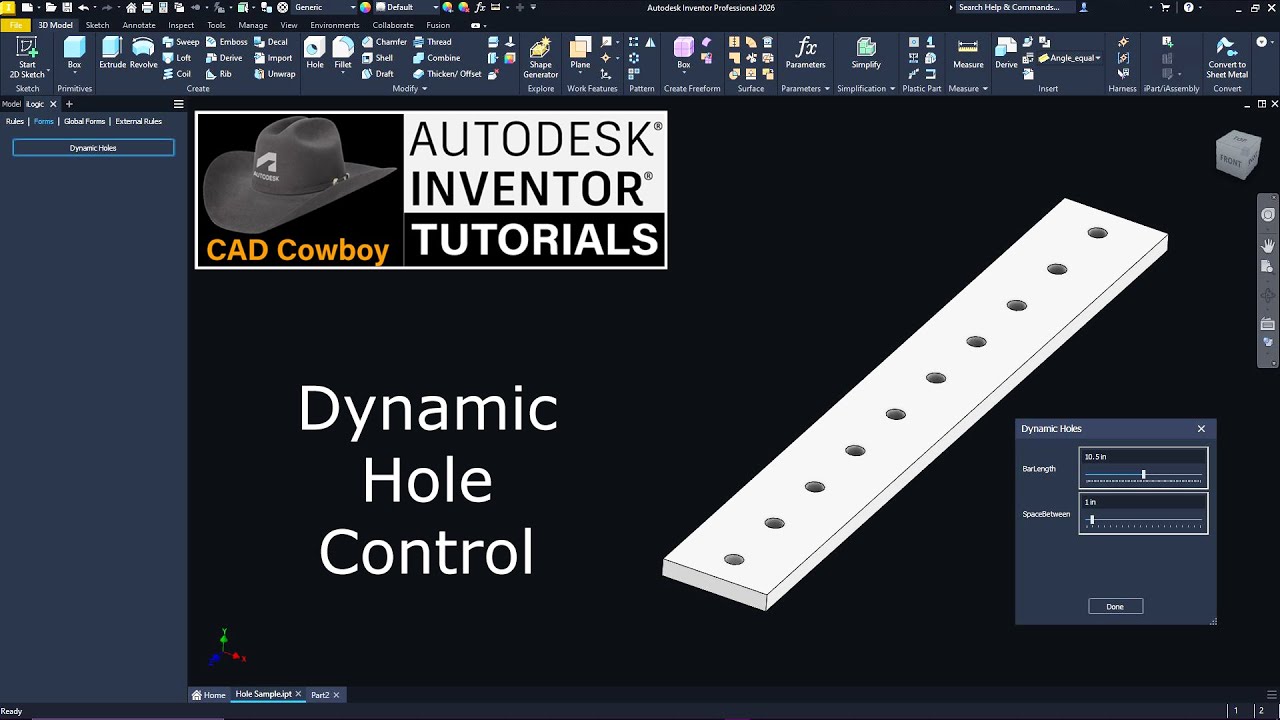The image size is (1280, 720).
Task: Click the Unwrap tool
Action: pos(274,74)
